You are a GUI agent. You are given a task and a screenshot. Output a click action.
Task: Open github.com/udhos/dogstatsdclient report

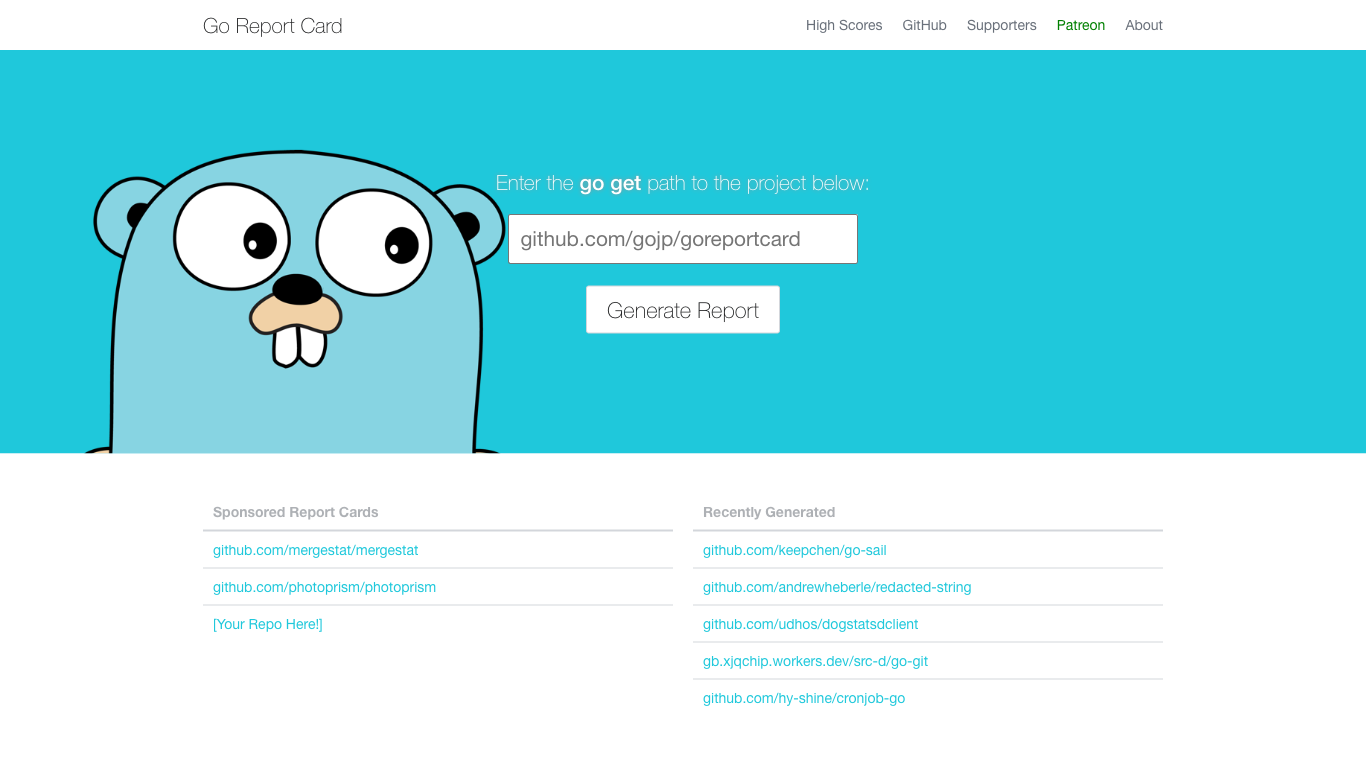[x=810, y=624]
